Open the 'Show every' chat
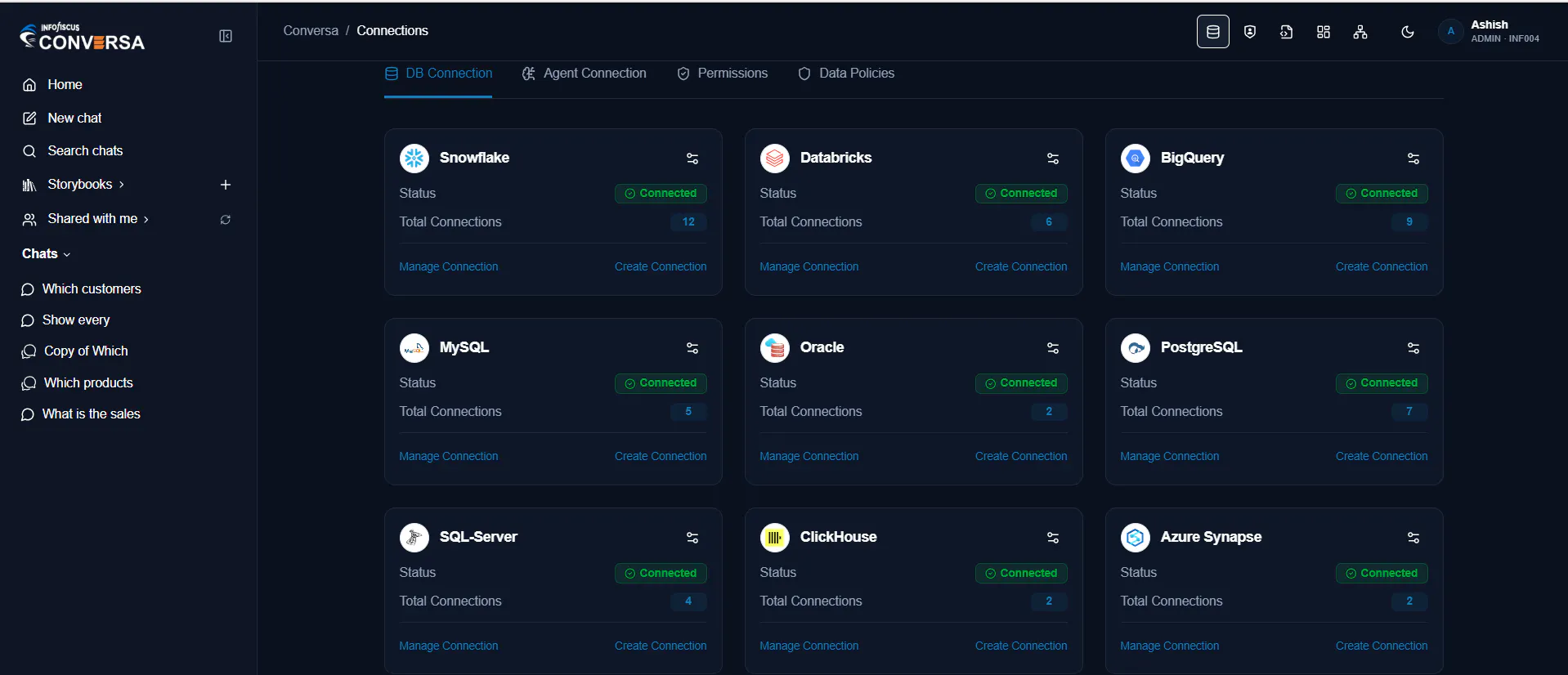 pos(65,320)
